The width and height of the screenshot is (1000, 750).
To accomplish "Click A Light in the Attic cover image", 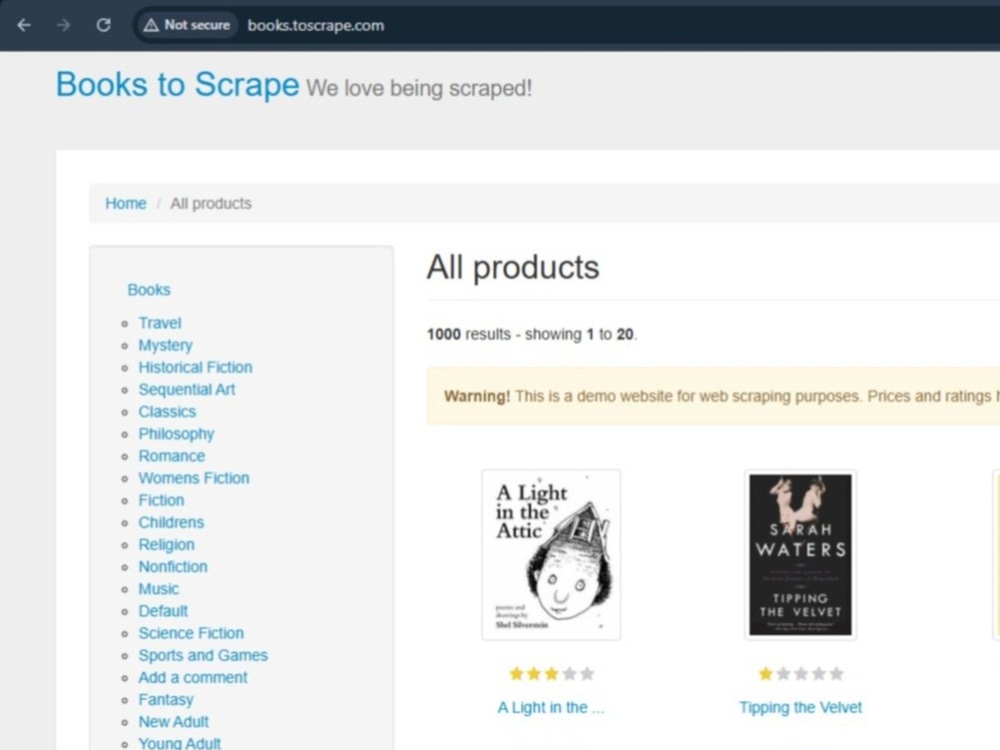I will (x=551, y=555).
